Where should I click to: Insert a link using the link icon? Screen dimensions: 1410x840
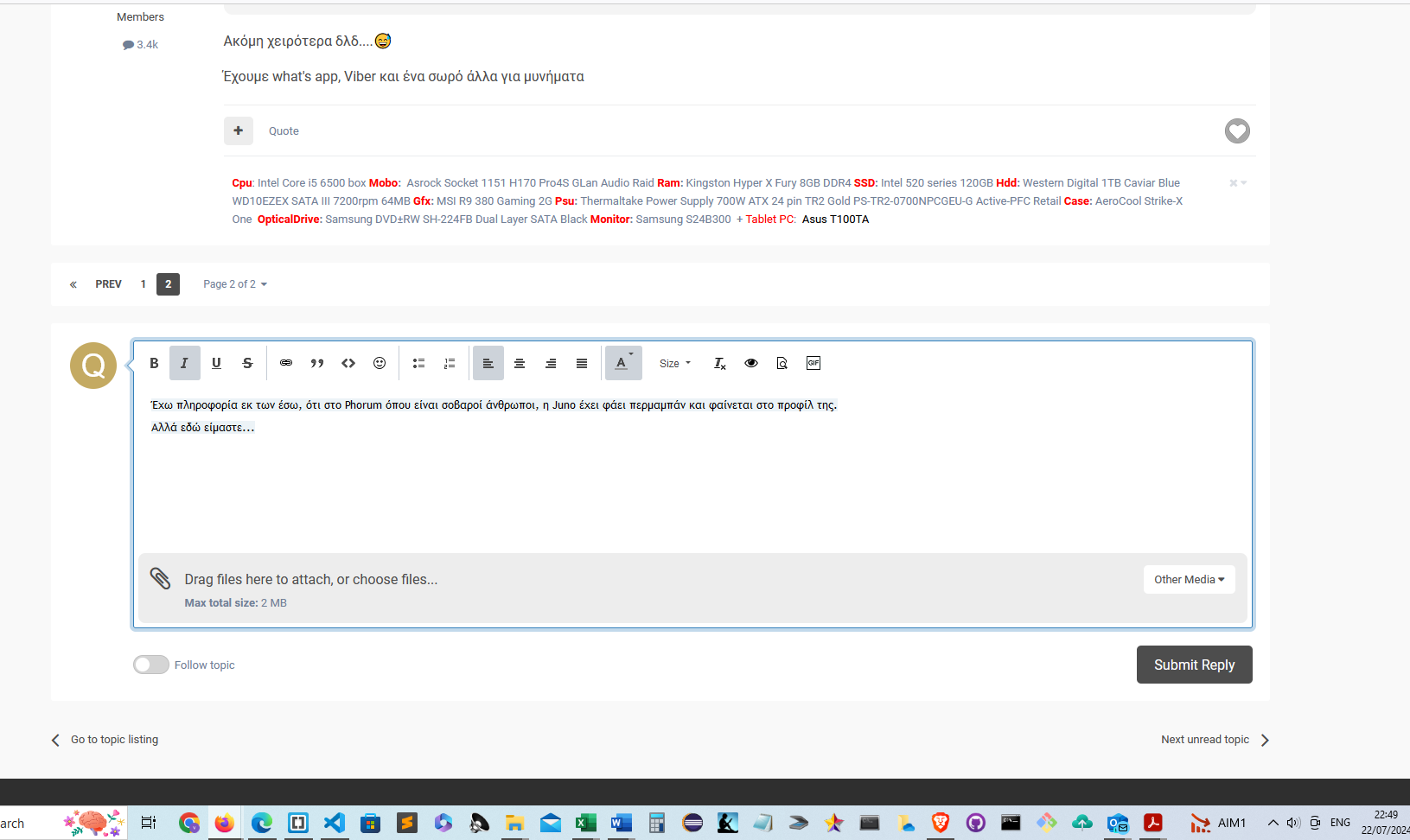(286, 363)
